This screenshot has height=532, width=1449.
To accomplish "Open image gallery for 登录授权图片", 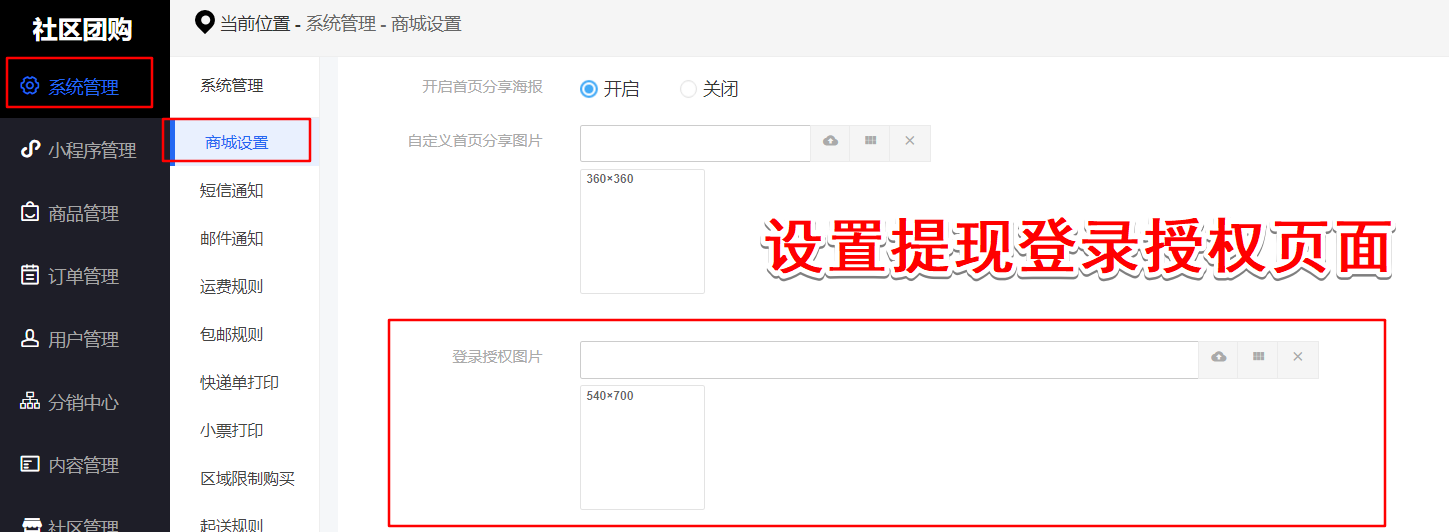I will click(x=1258, y=358).
